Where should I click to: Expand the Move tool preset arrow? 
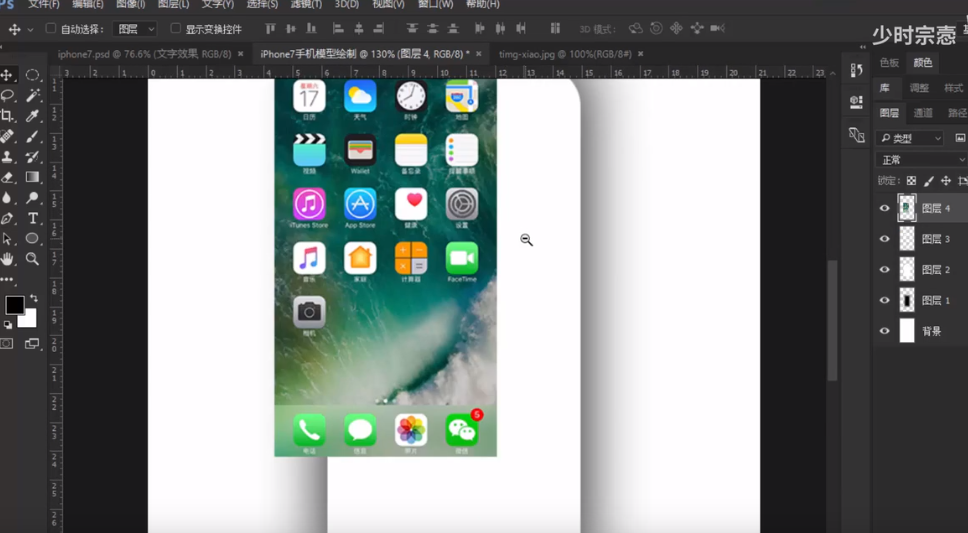pos(30,30)
